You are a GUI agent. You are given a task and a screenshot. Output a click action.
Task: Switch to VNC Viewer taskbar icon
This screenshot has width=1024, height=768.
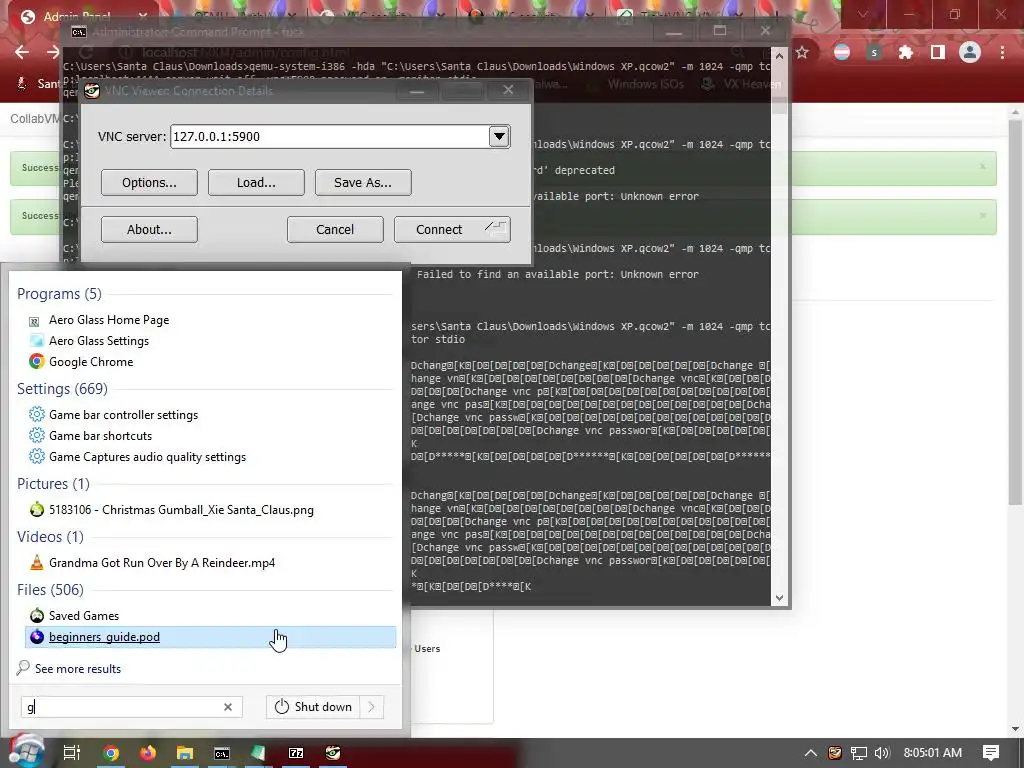click(333, 753)
